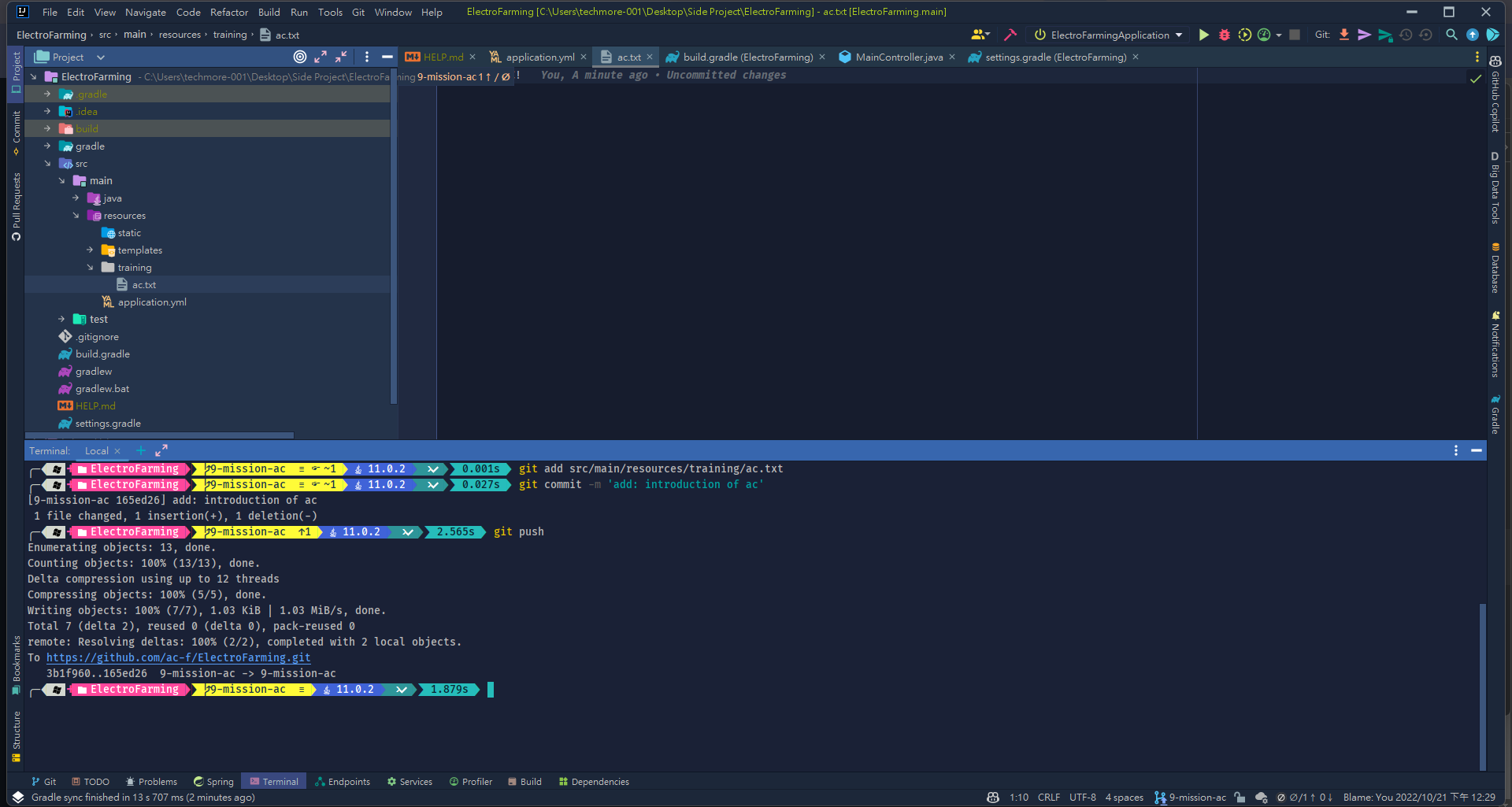Toggle the Structure side tab
The image size is (1512, 807).
tap(16, 737)
